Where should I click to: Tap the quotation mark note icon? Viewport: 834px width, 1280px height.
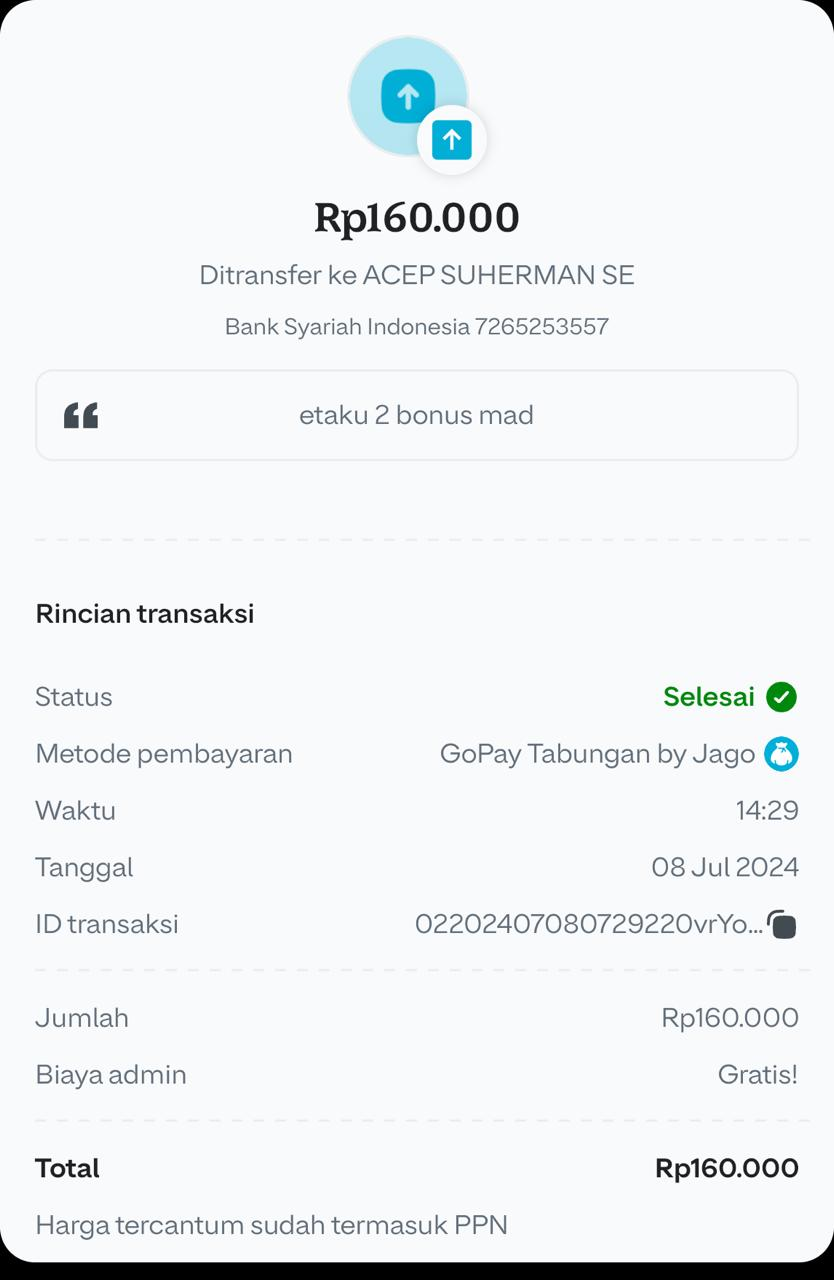[x=81, y=415]
